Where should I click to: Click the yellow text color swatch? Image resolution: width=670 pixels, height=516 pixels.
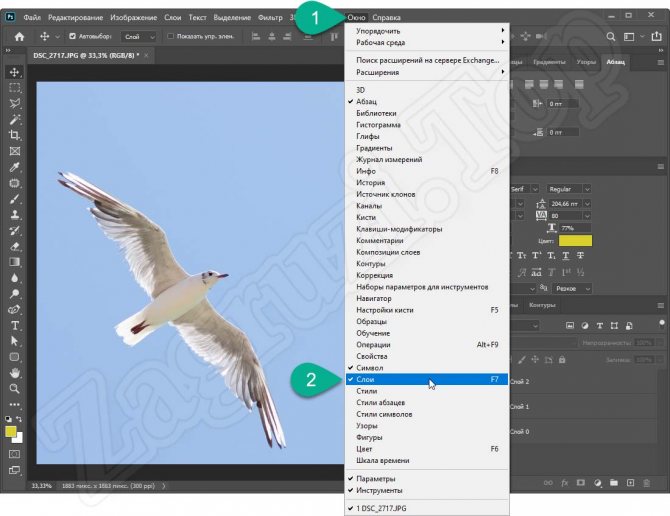[x=574, y=241]
